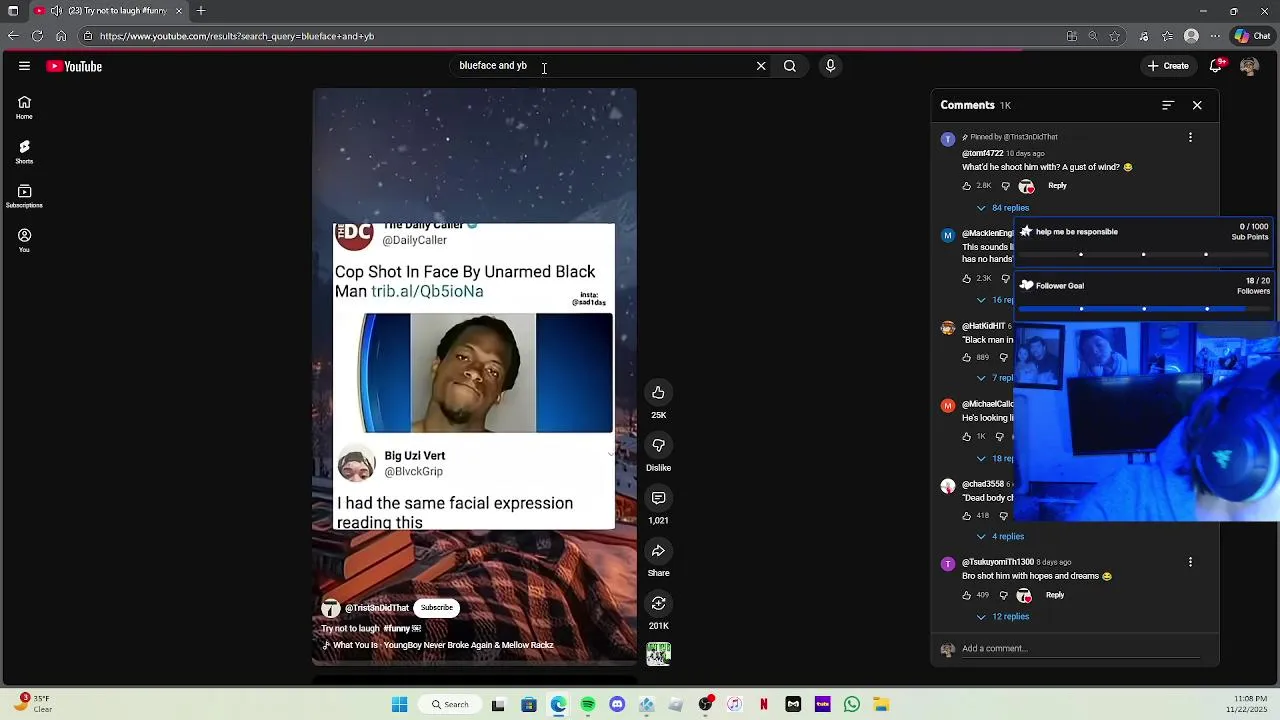
Task: Select the Try not to laugh tab
Action: pos(108,11)
